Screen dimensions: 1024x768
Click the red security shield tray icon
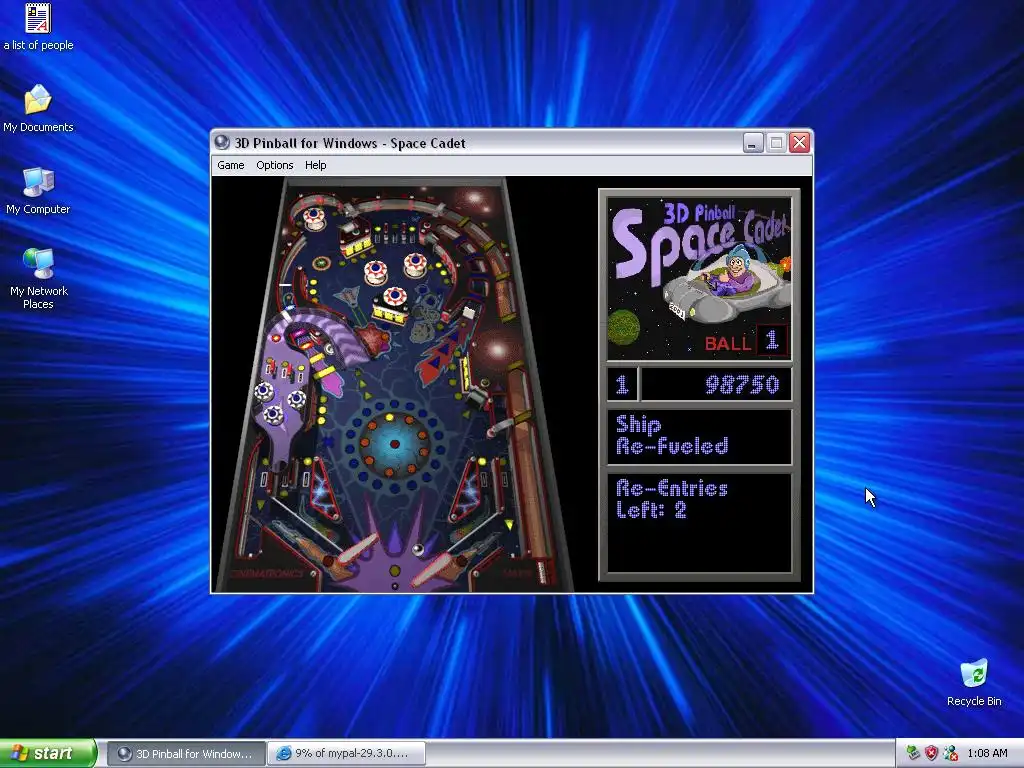(931, 754)
